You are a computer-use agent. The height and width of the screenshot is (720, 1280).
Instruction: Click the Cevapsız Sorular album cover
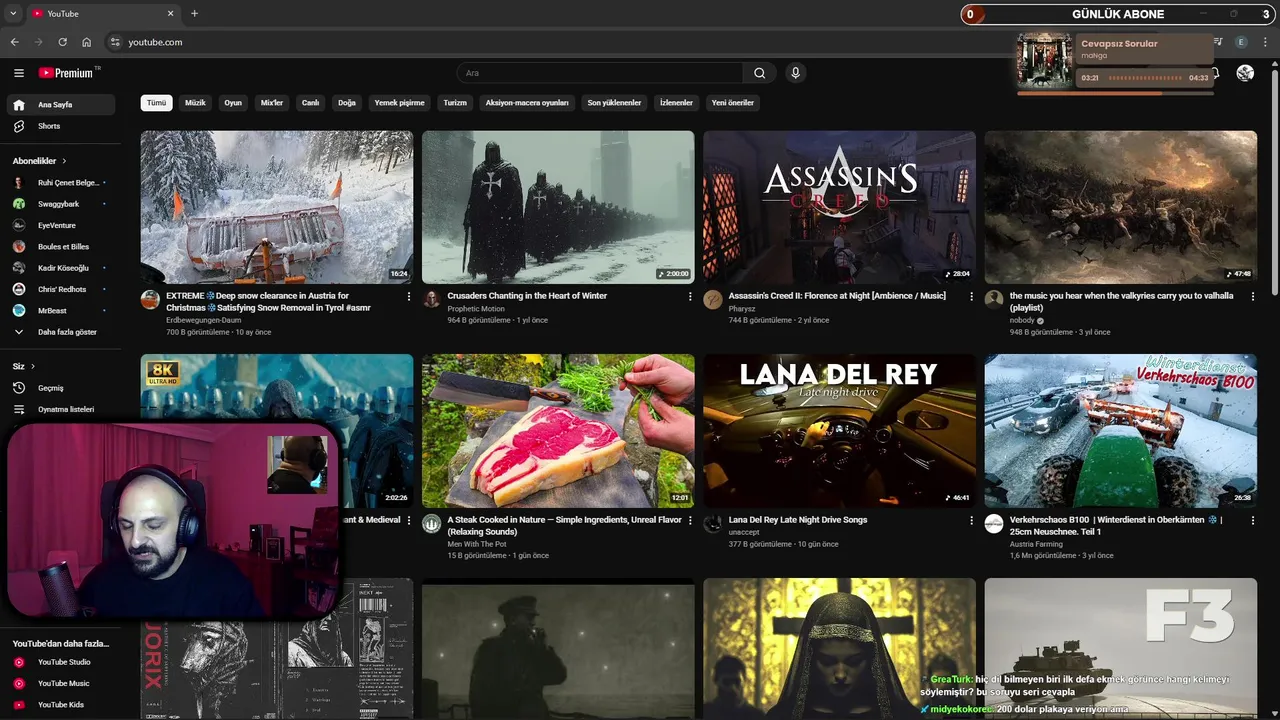(x=1045, y=61)
